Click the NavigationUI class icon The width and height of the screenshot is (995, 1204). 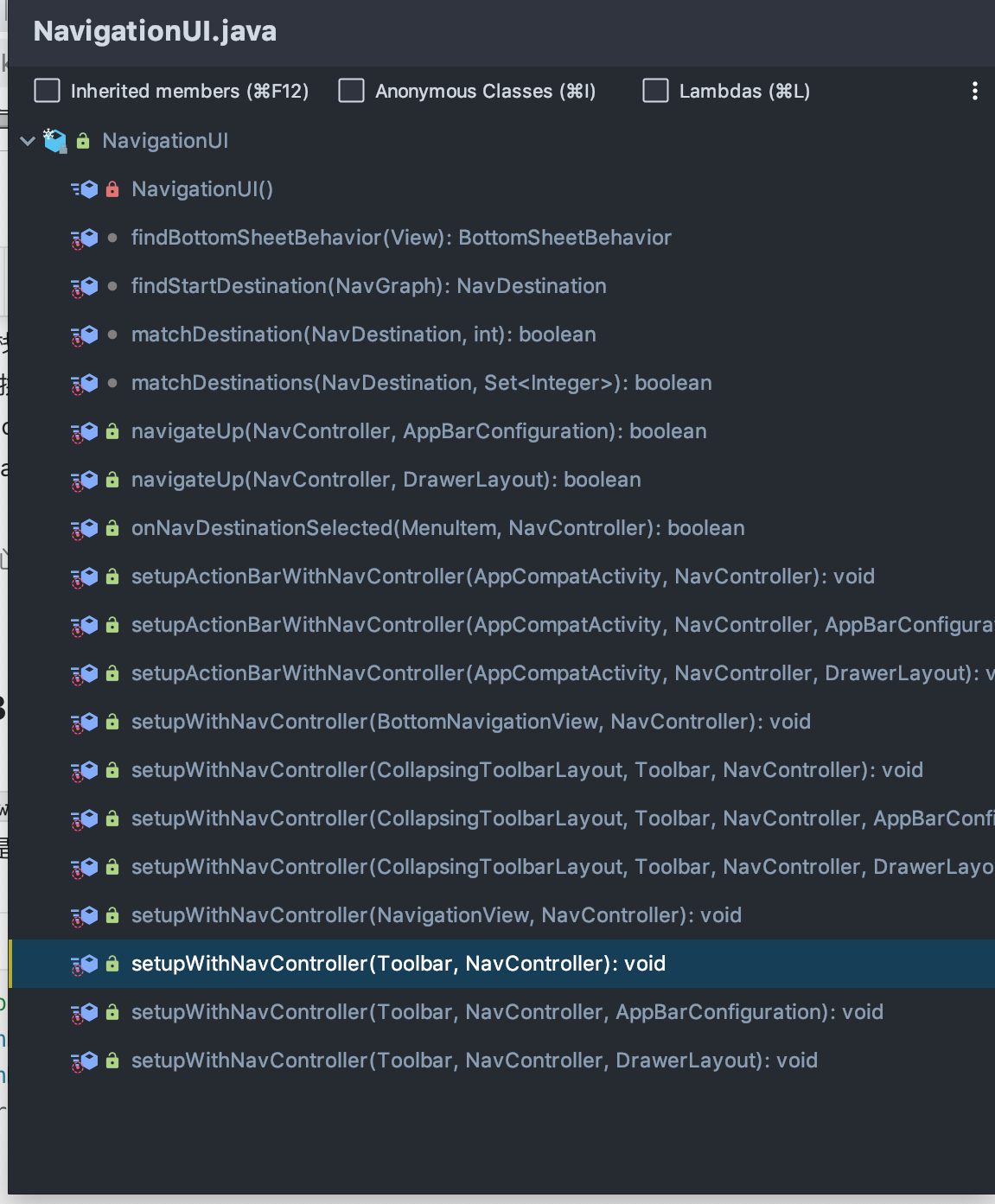pyautogui.click(x=55, y=141)
